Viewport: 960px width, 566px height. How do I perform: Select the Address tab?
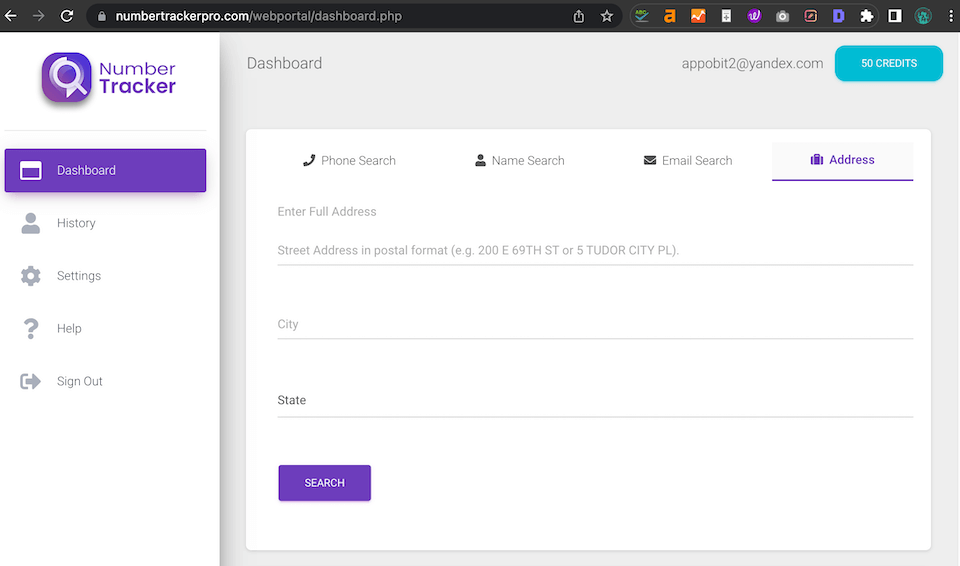coord(842,160)
